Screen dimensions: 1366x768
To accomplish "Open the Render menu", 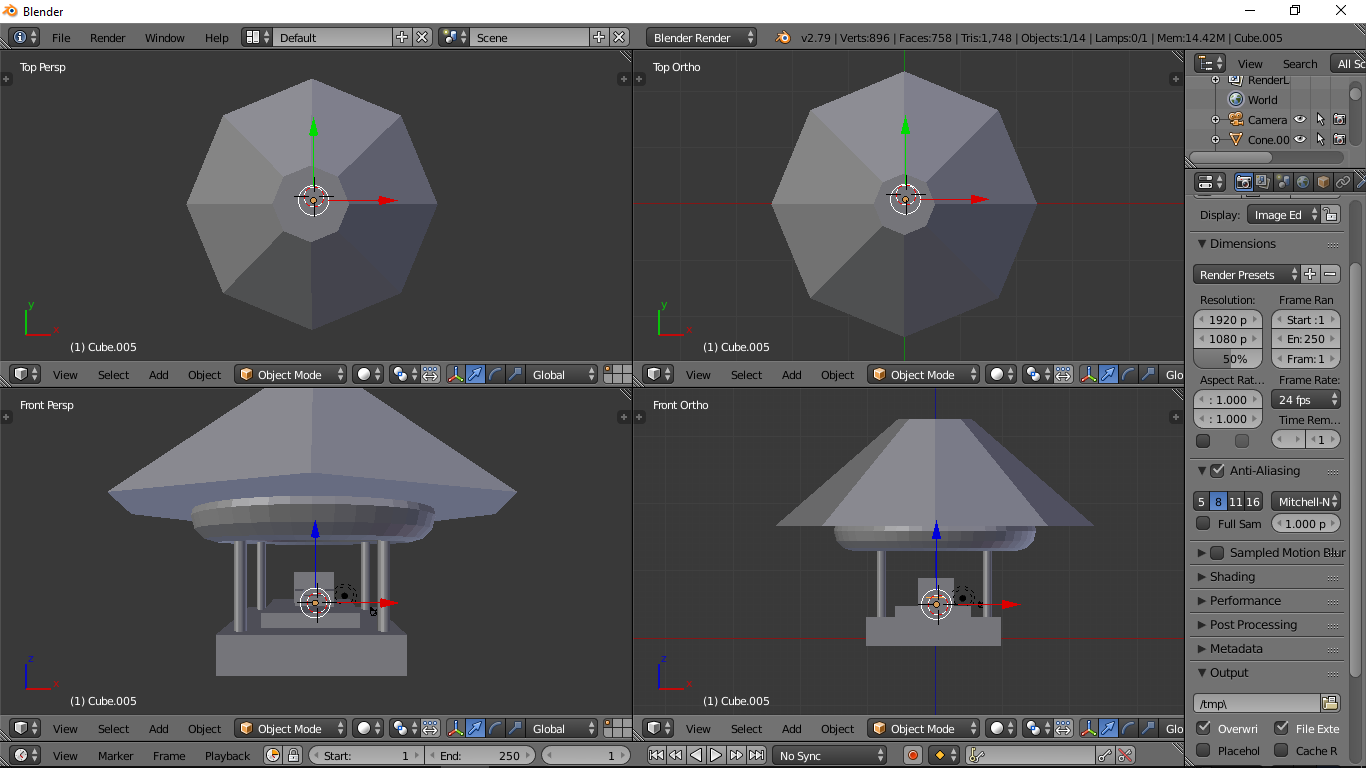I will 107,38.
